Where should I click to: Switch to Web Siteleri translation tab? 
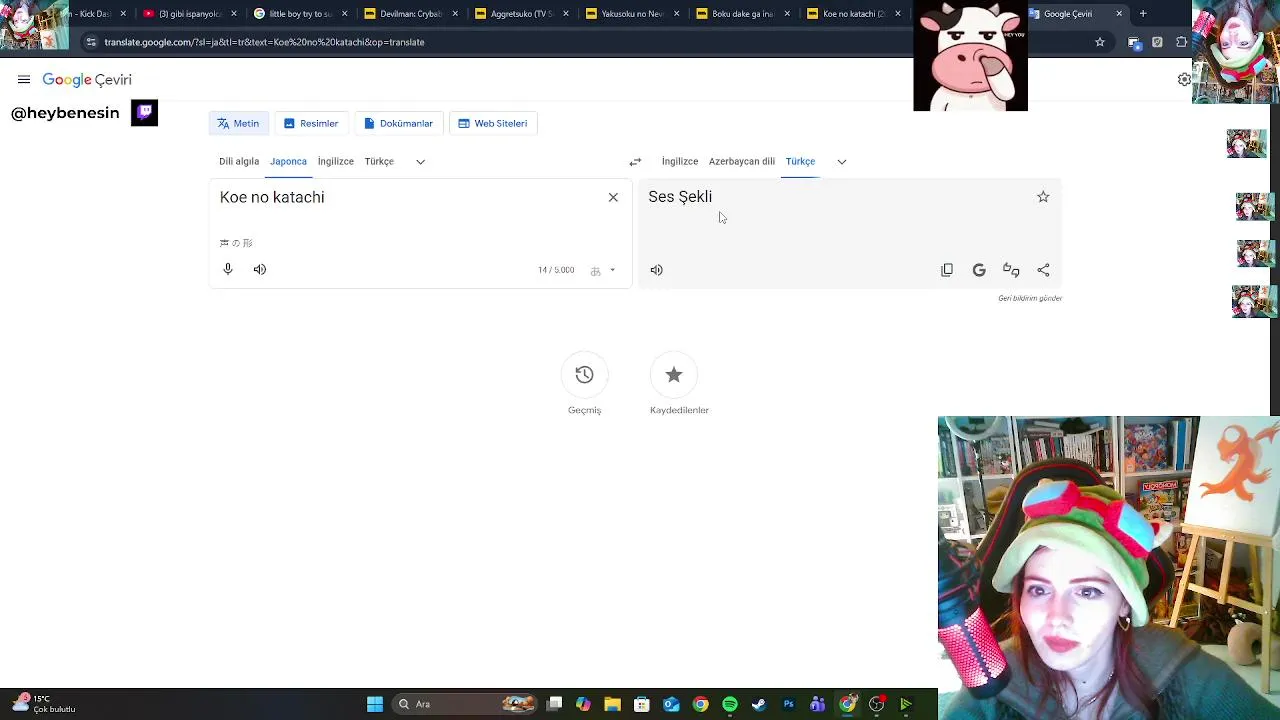point(493,123)
